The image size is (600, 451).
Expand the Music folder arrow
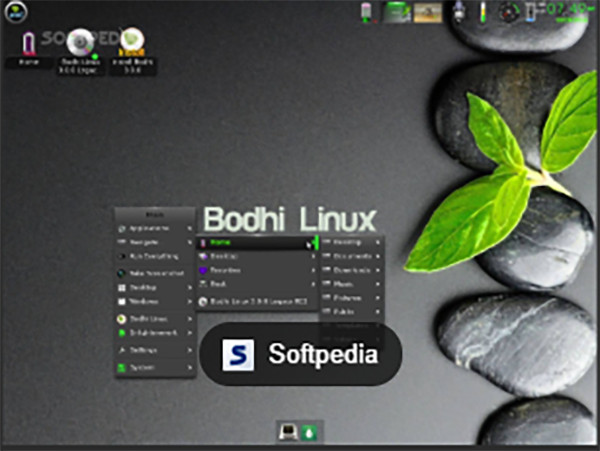click(378, 284)
